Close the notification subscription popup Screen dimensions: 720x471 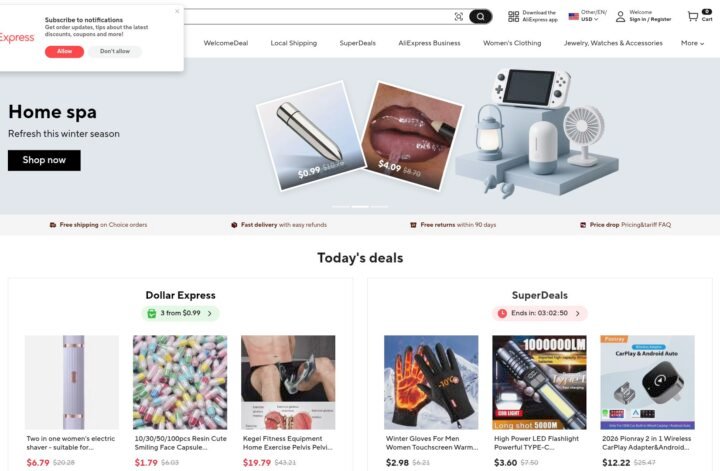pyautogui.click(x=177, y=11)
